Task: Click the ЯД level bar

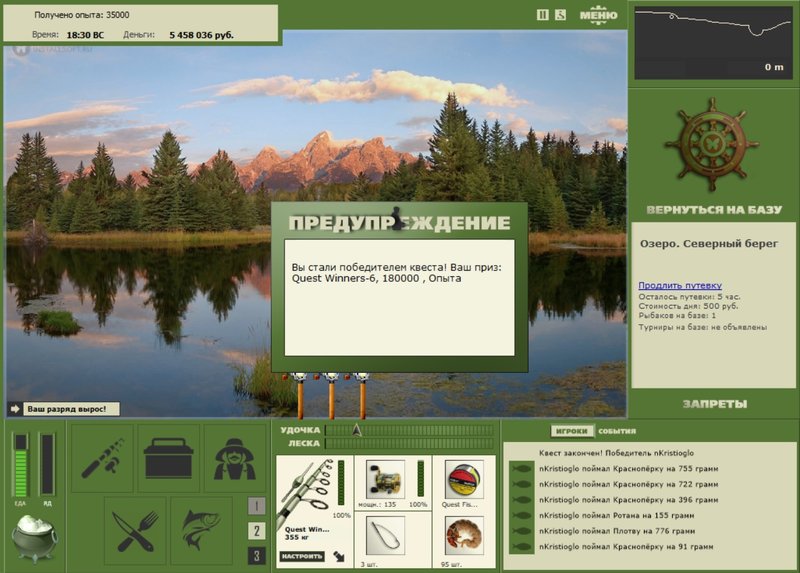Action: [x=47, y=465]
